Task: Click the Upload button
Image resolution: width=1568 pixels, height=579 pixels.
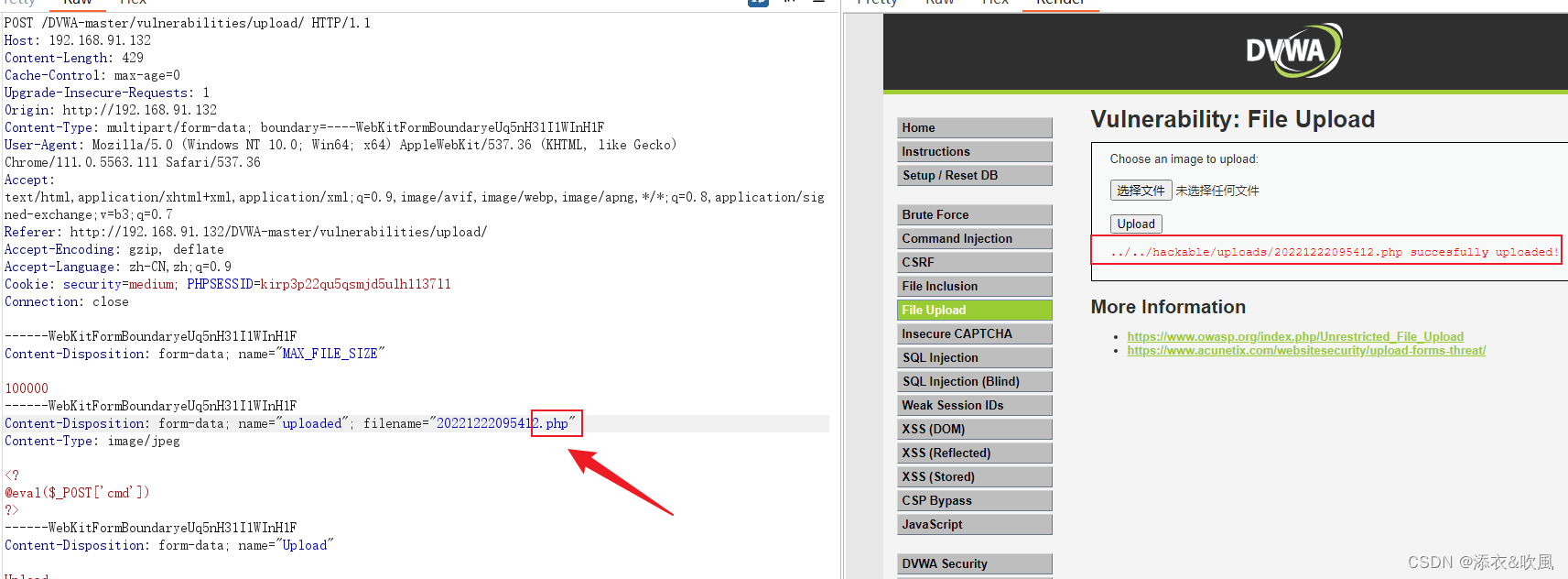Action: [1136, 224]
